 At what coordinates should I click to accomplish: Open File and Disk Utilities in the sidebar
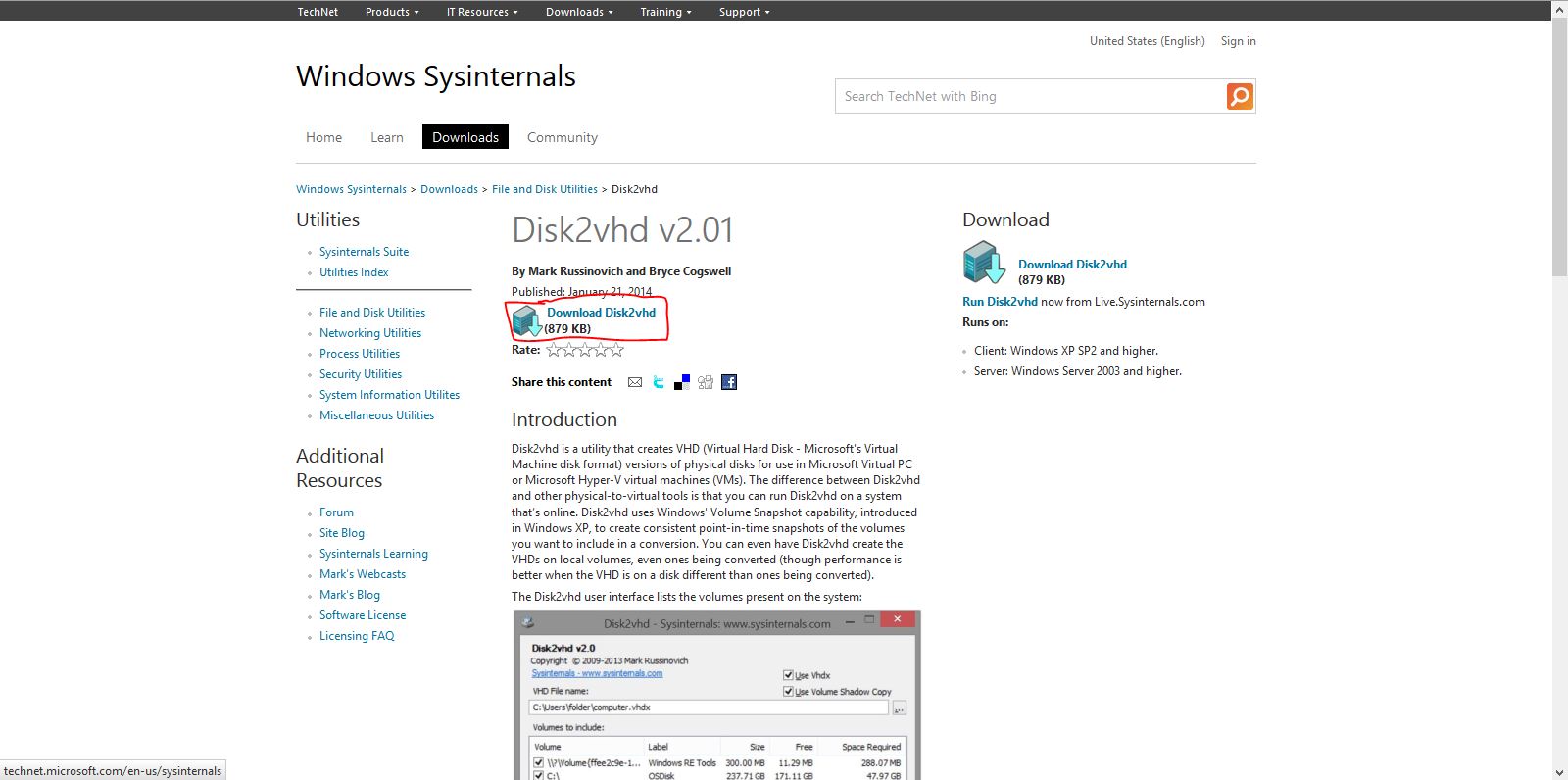pyautogui.click(x=372, y=313)
